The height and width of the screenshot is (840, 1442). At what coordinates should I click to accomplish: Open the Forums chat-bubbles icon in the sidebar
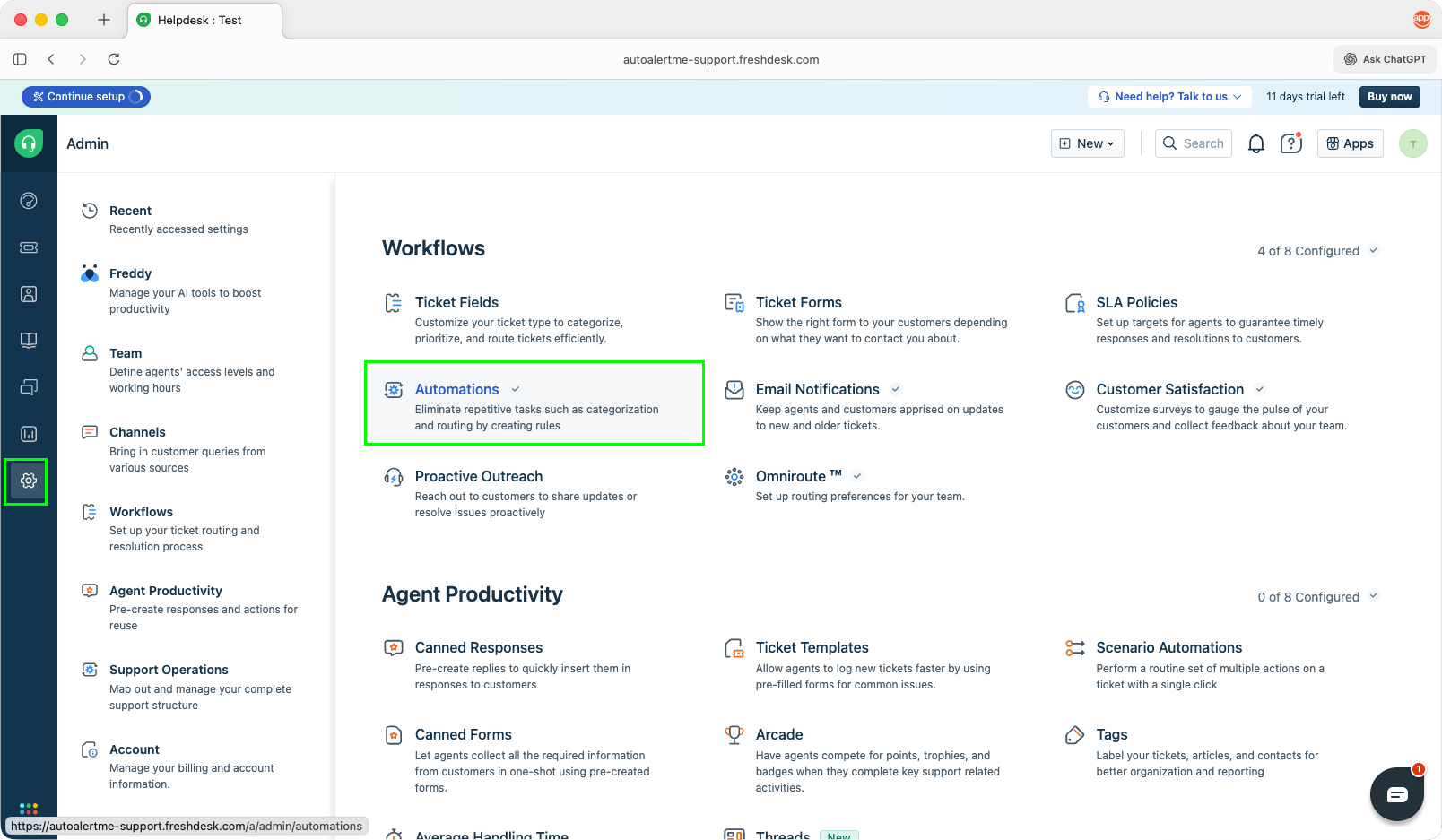pos(29,387)
